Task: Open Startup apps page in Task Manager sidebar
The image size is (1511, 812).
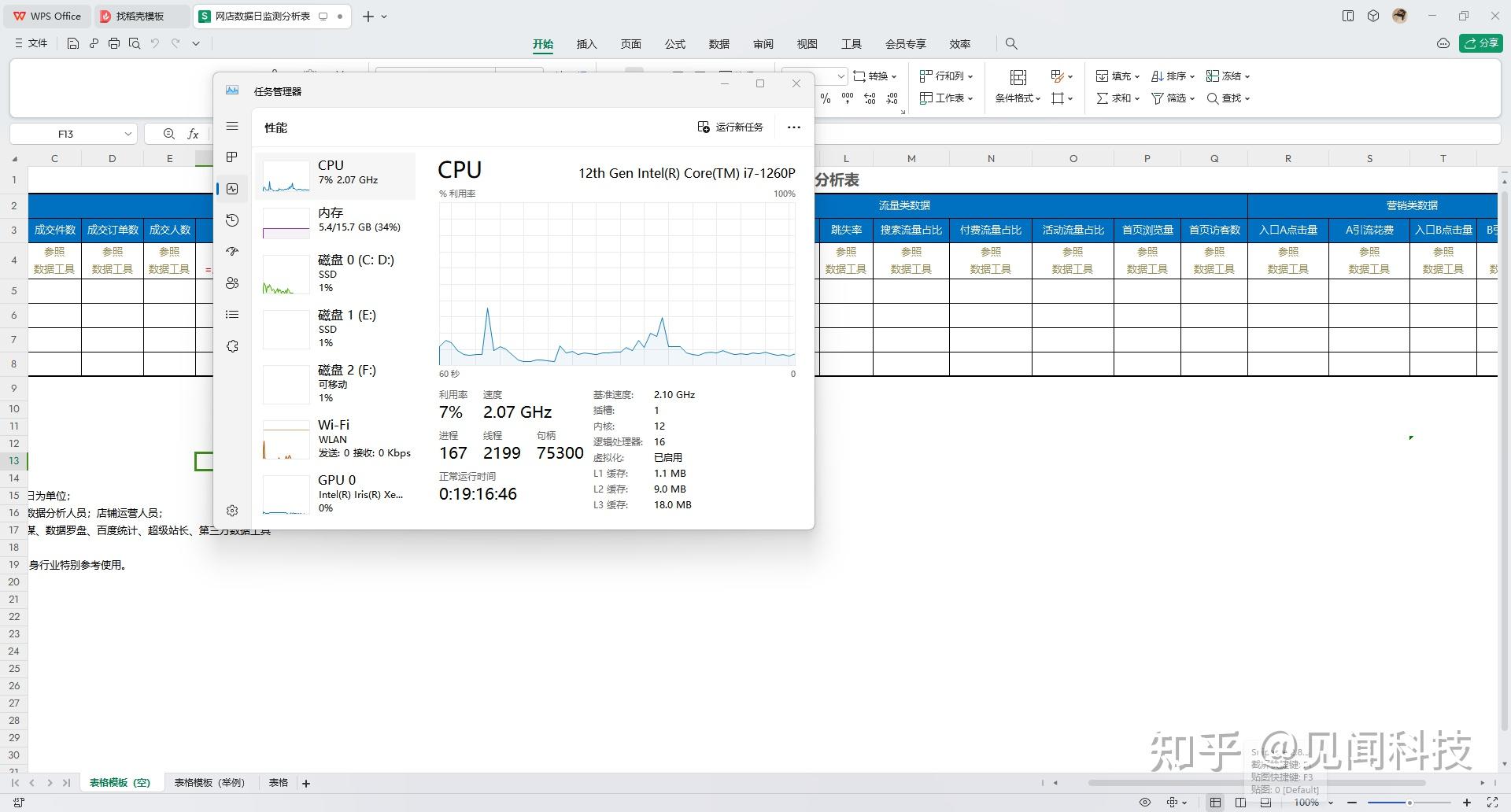Action: (231, 252)
